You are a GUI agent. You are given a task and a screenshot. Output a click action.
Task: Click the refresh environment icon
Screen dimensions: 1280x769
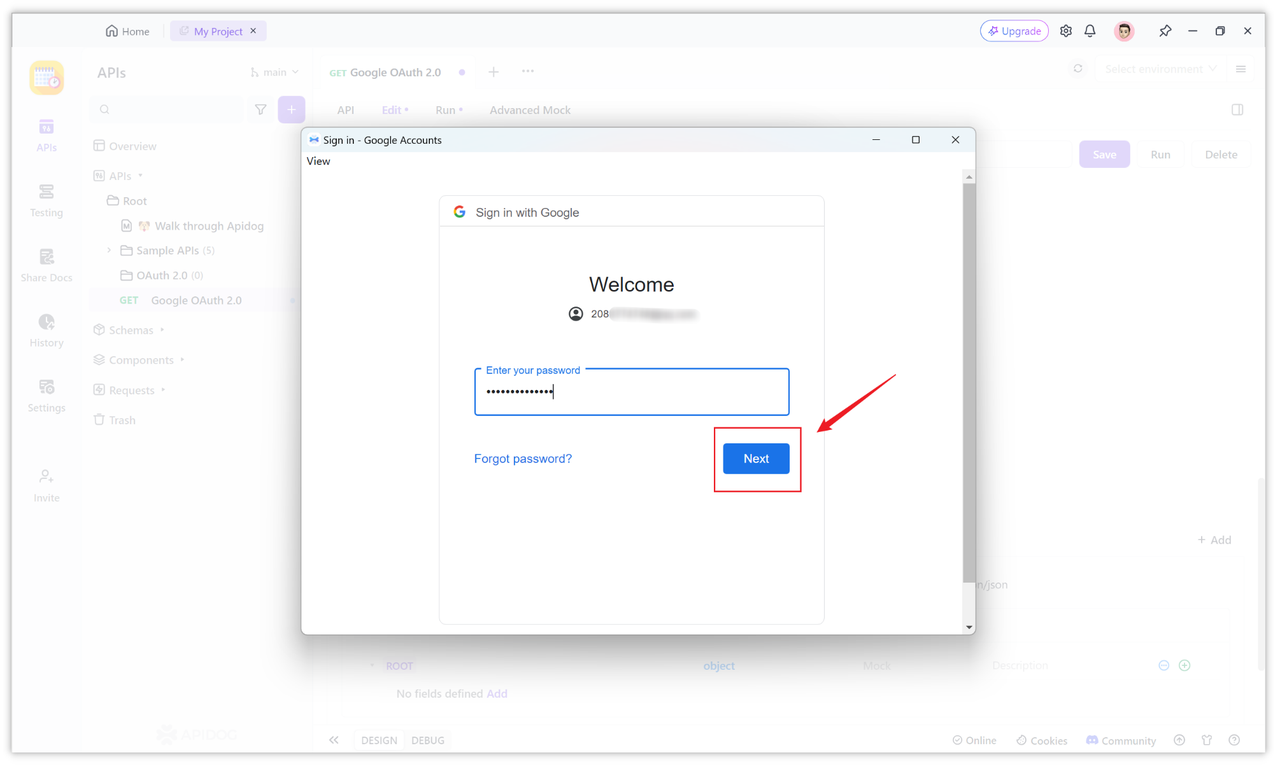pyautogui.click(x=1078, y=69)
